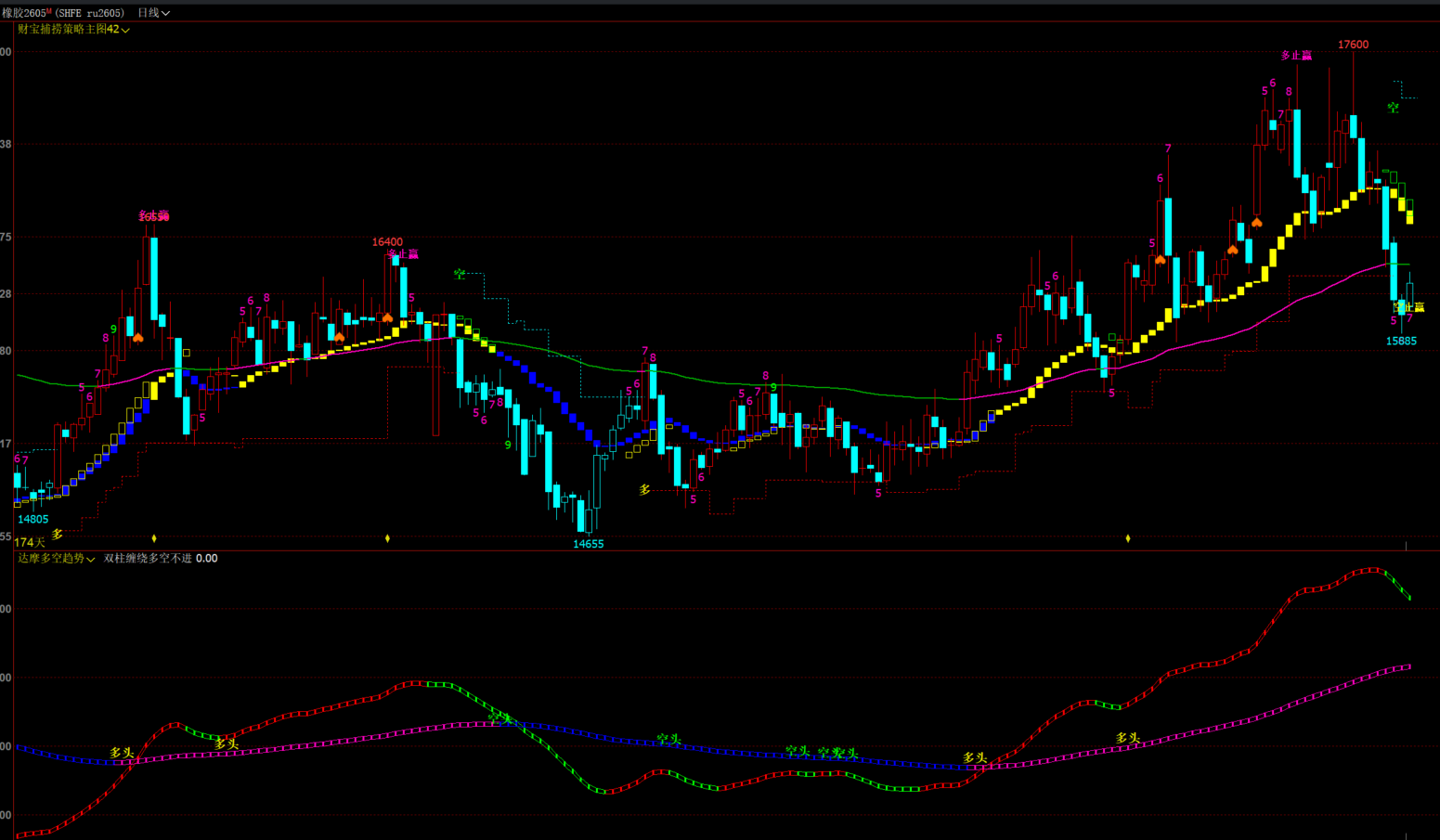Click the green 空 signal near 17600 peak
The width and height of the screenshot is (1440, 840).
click(1393, 109)
